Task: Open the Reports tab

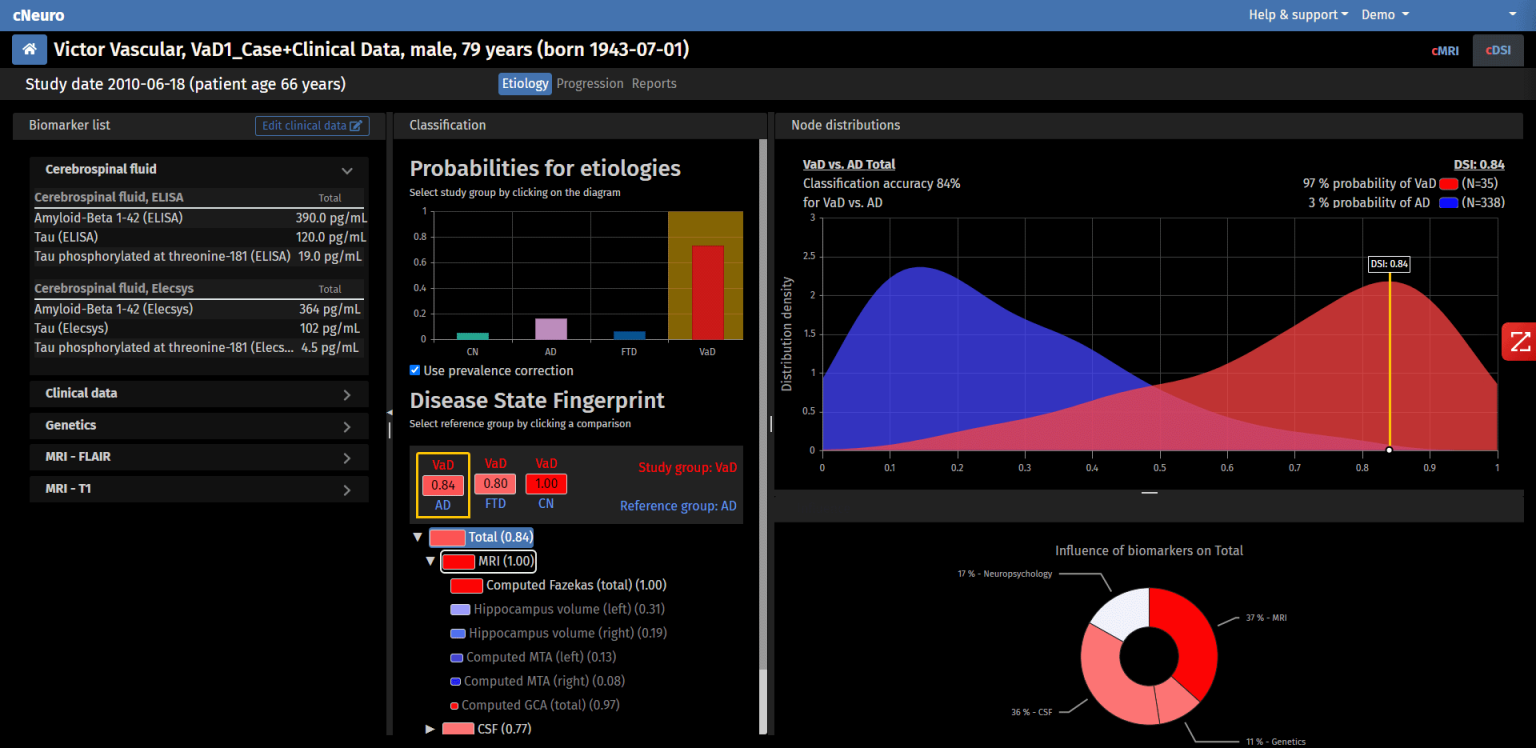Action: pos(654,84)
